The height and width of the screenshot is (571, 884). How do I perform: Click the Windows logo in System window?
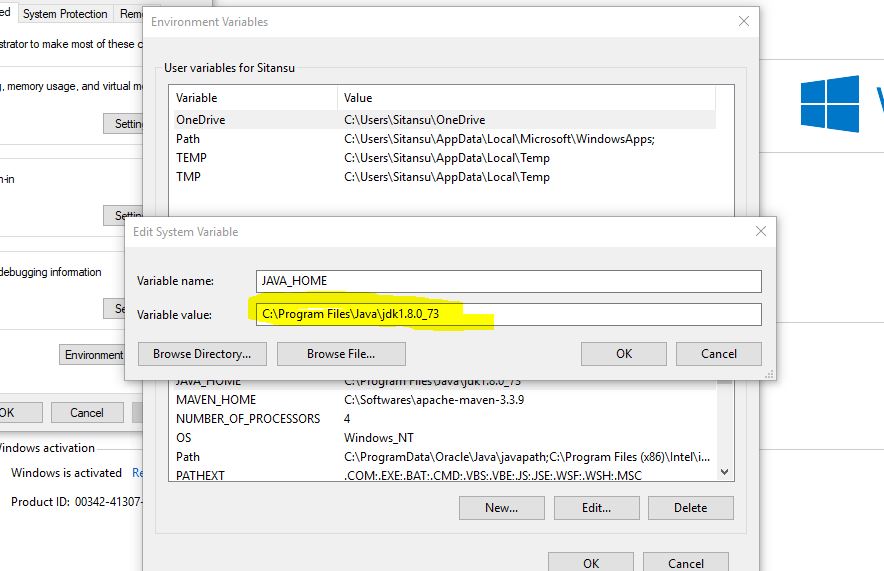tap(830, 104)
